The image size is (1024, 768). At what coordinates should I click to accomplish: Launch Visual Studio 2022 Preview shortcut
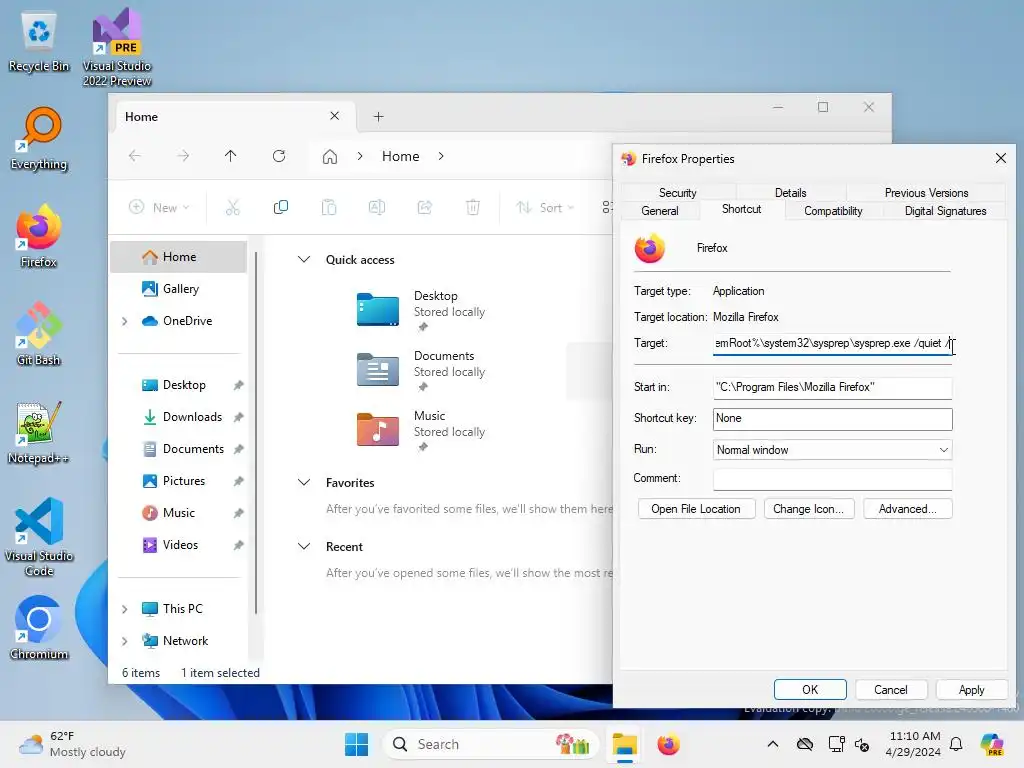(117, 47)
